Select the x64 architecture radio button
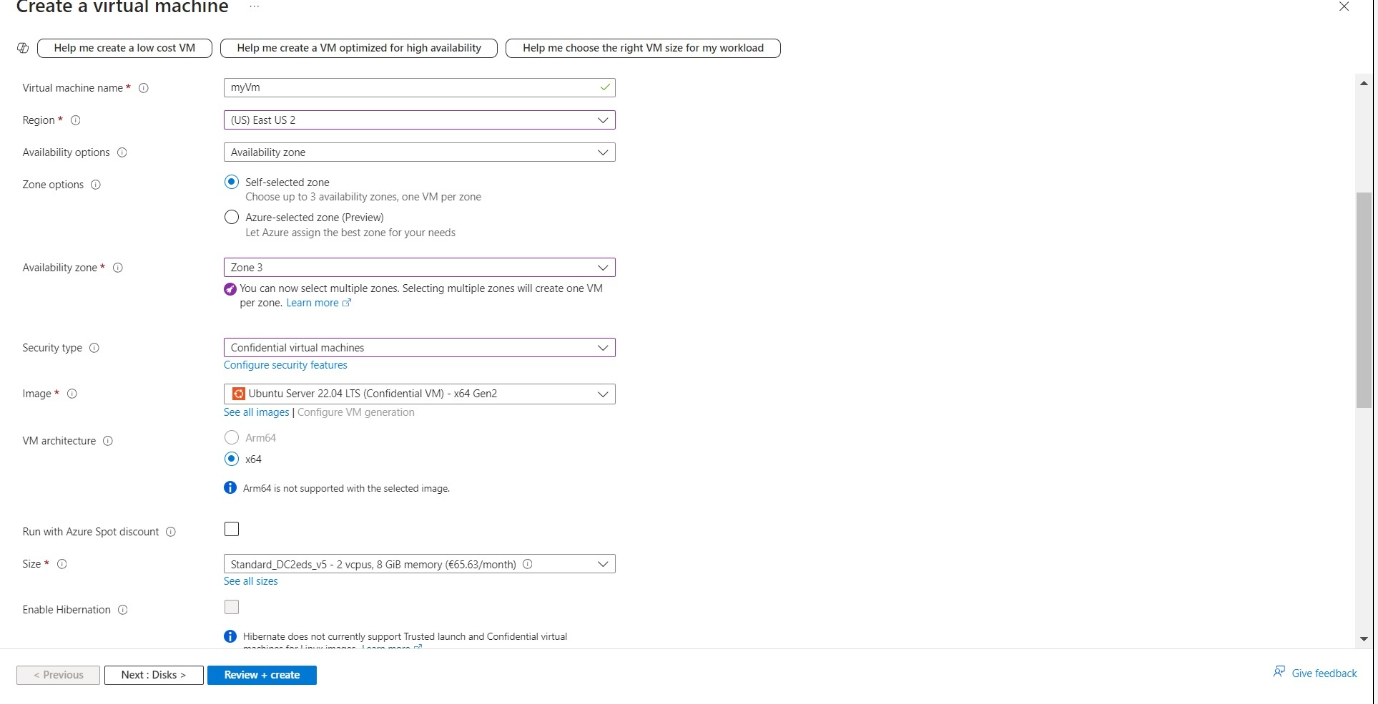Viewport: 1378px width, 704px height. (232, 459)
